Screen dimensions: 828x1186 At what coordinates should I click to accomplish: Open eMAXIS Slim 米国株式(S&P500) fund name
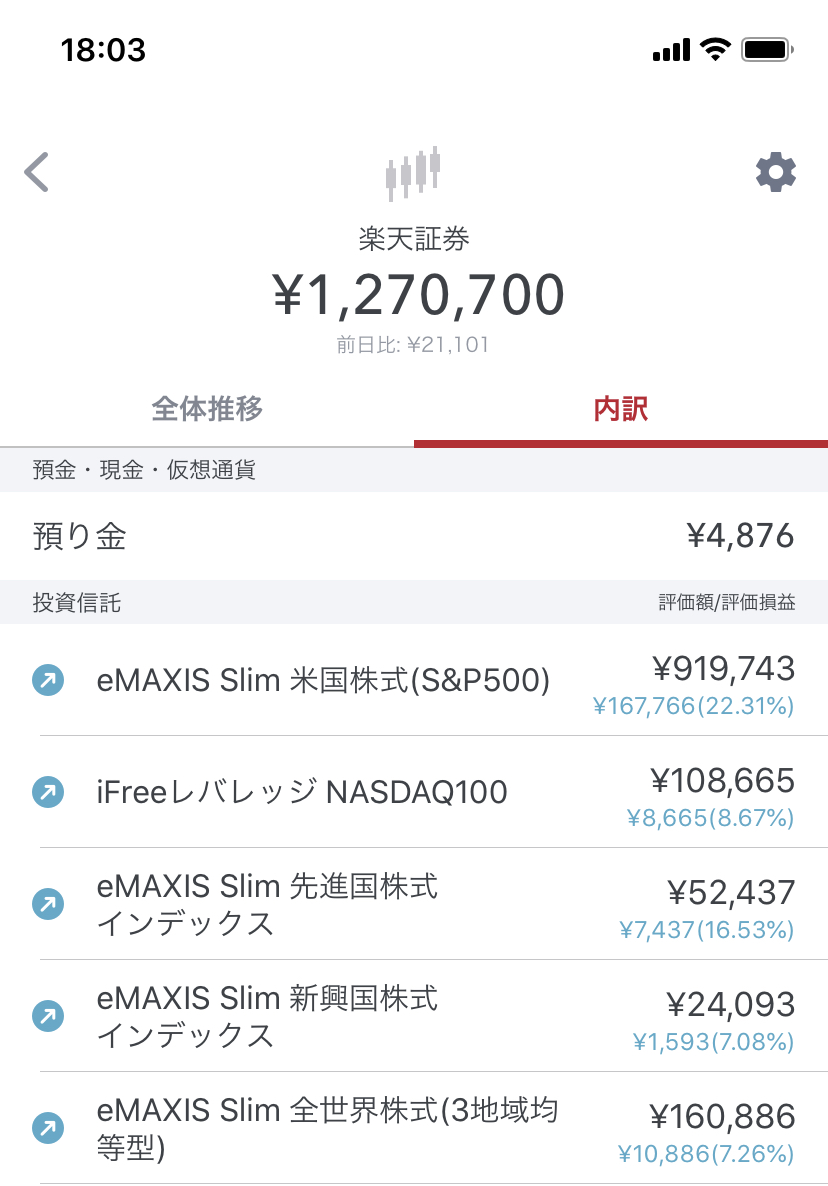pyautogui.click(x=323, y=681)
